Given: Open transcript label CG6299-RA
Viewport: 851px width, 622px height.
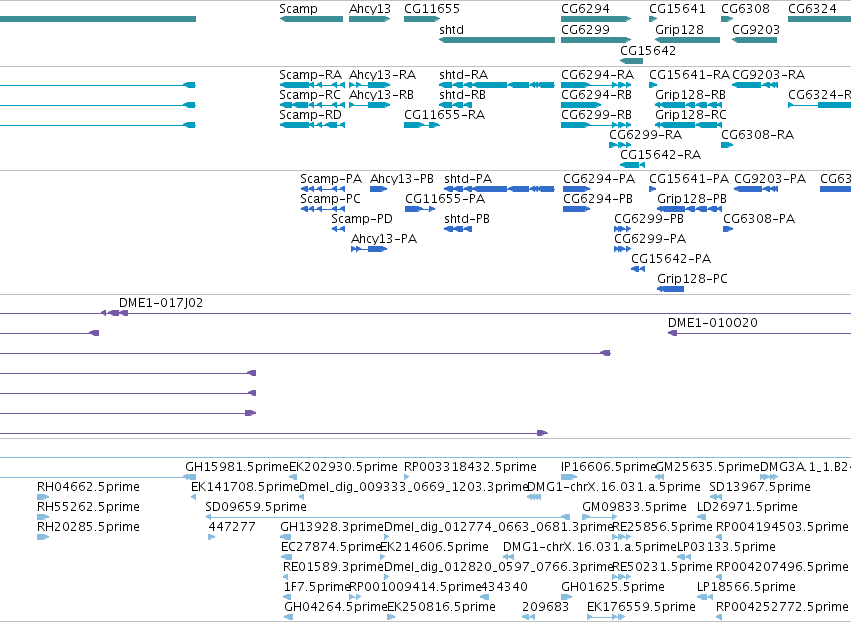Looking at the screenshot, I should point(645,135).
